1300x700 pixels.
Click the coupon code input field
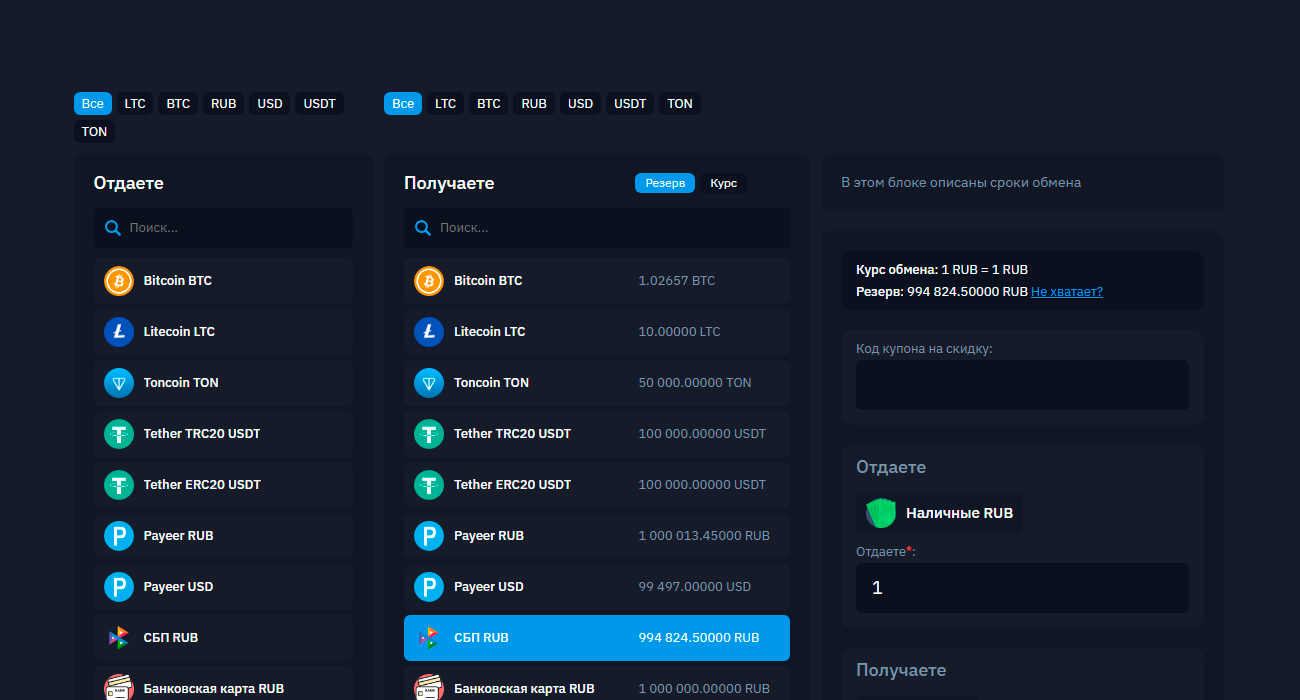pos(1022,385)
